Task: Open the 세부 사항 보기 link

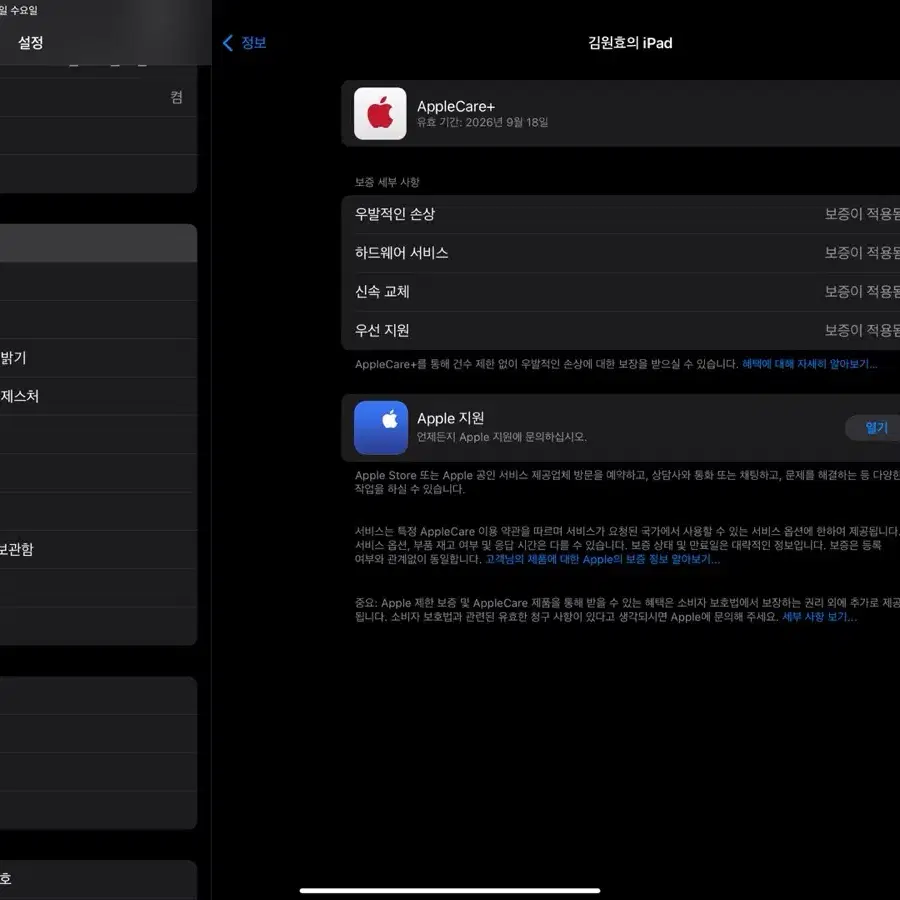Action: [820, 617]
